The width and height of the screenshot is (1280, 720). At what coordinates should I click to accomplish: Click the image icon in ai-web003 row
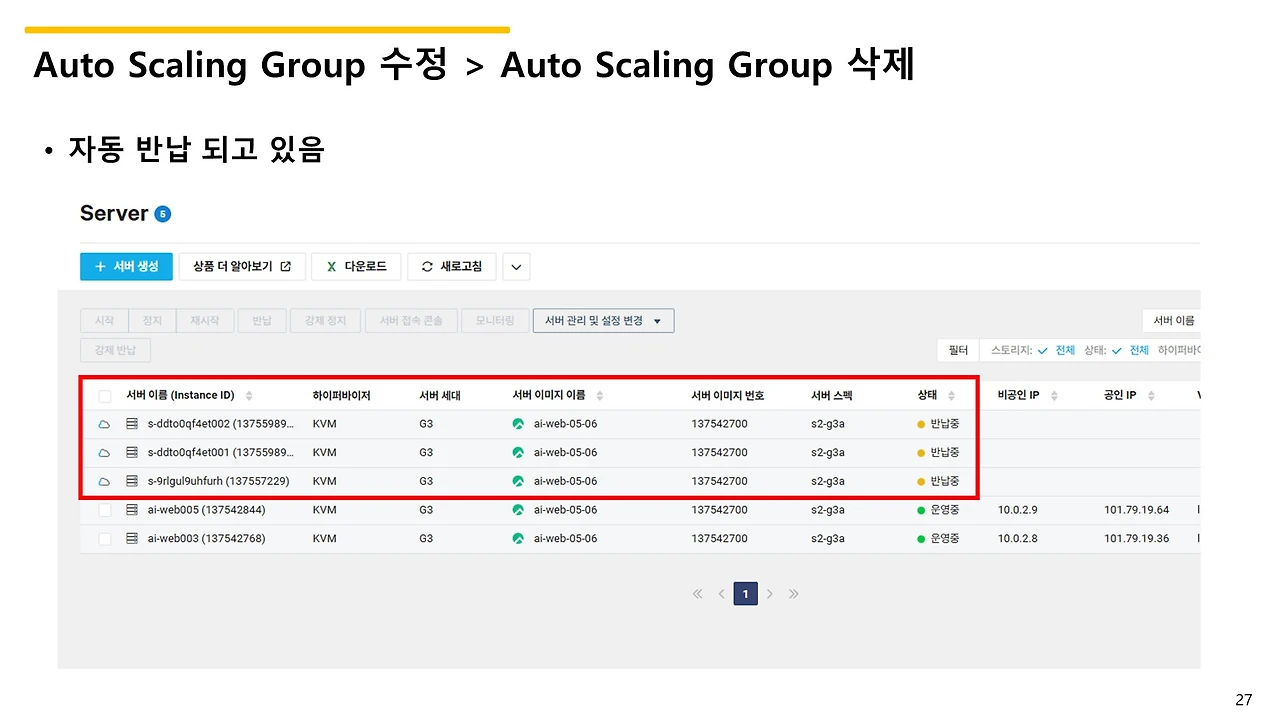(x=518, y=539)
